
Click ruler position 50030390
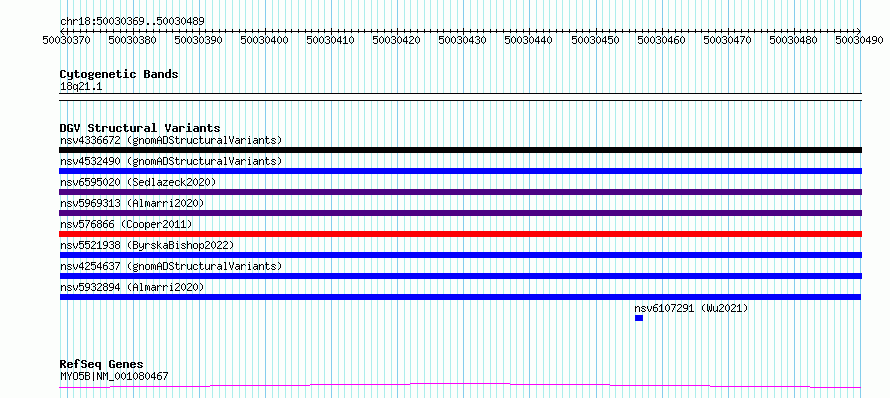point(199,40)
